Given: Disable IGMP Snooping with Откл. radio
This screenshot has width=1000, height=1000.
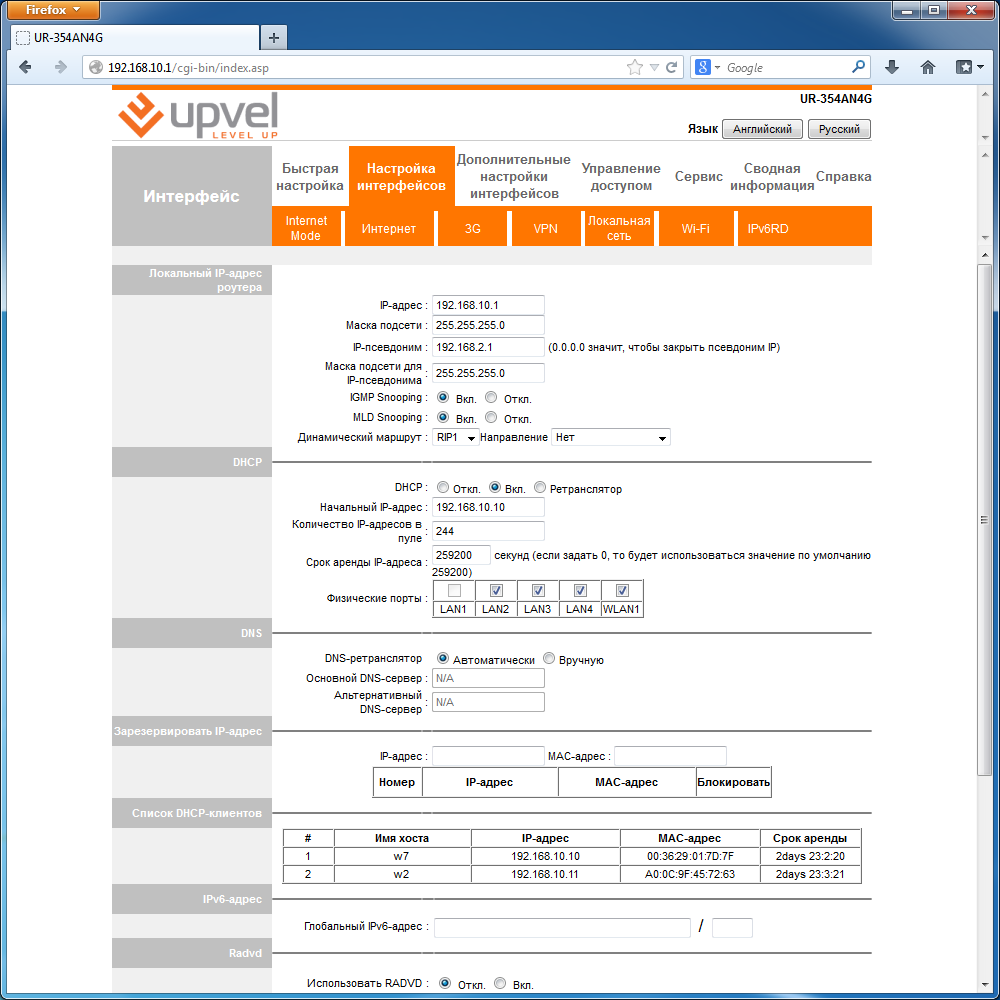Looking at the screenshot, I should [x=490, y=397].
